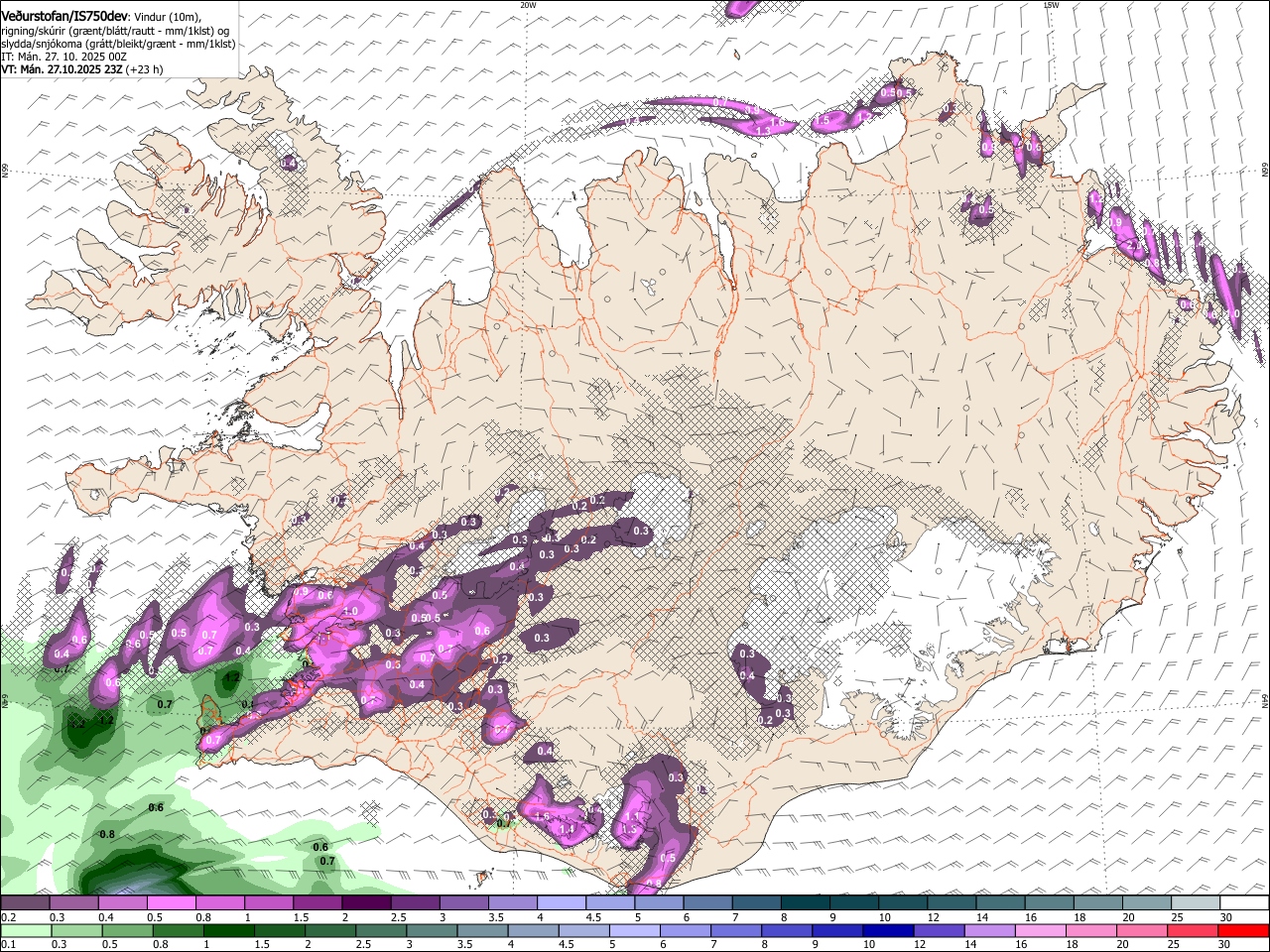Click the '20W' longitude label at top
Viewport: 1270px width, 952px height.
click(528, 5)
